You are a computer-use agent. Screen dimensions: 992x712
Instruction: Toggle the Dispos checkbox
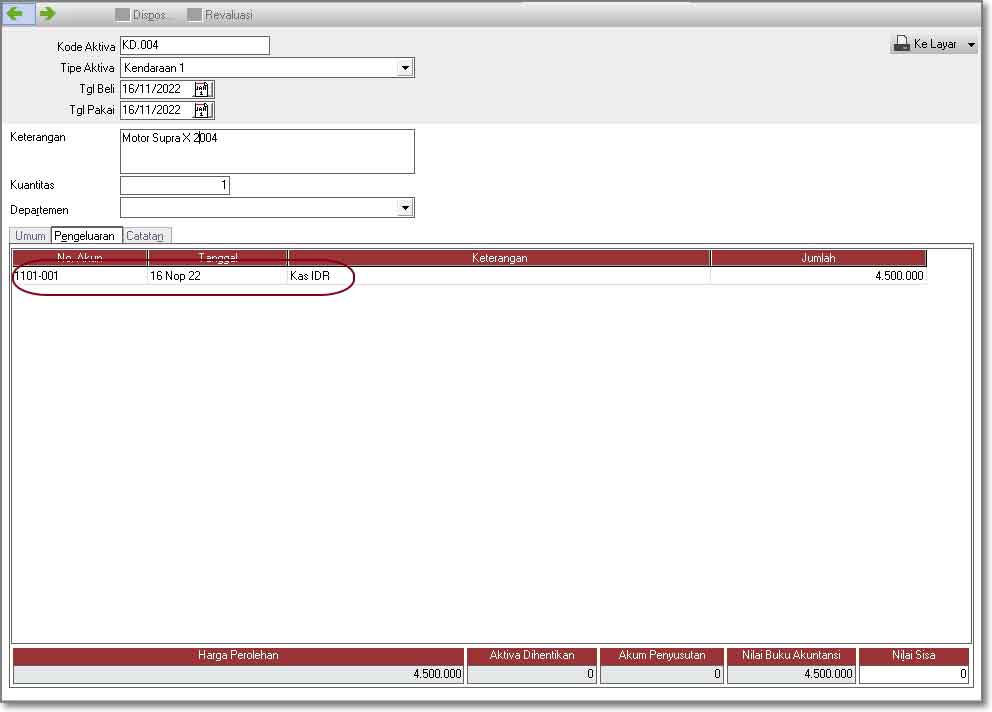[122, 15]
